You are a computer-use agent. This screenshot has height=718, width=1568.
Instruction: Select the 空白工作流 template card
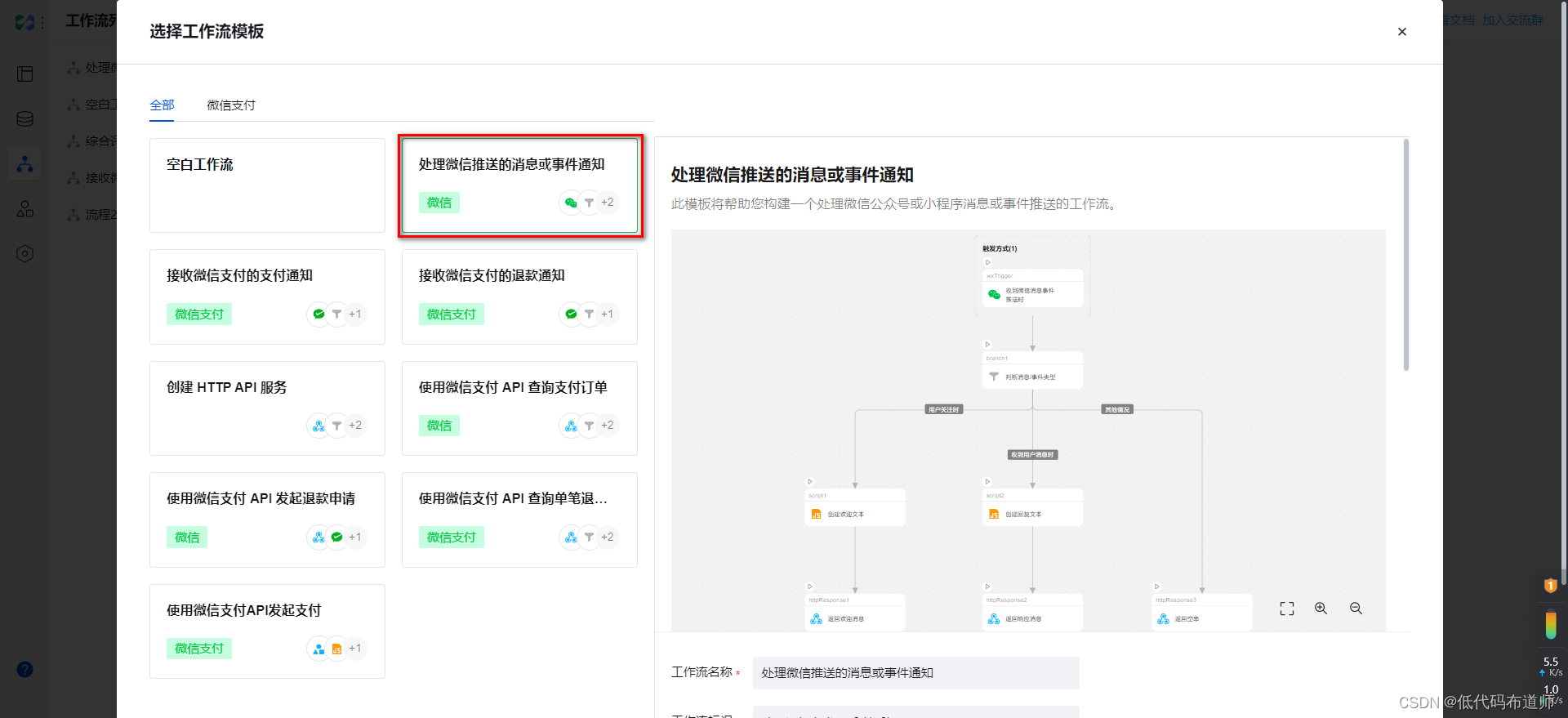point(267,185)
